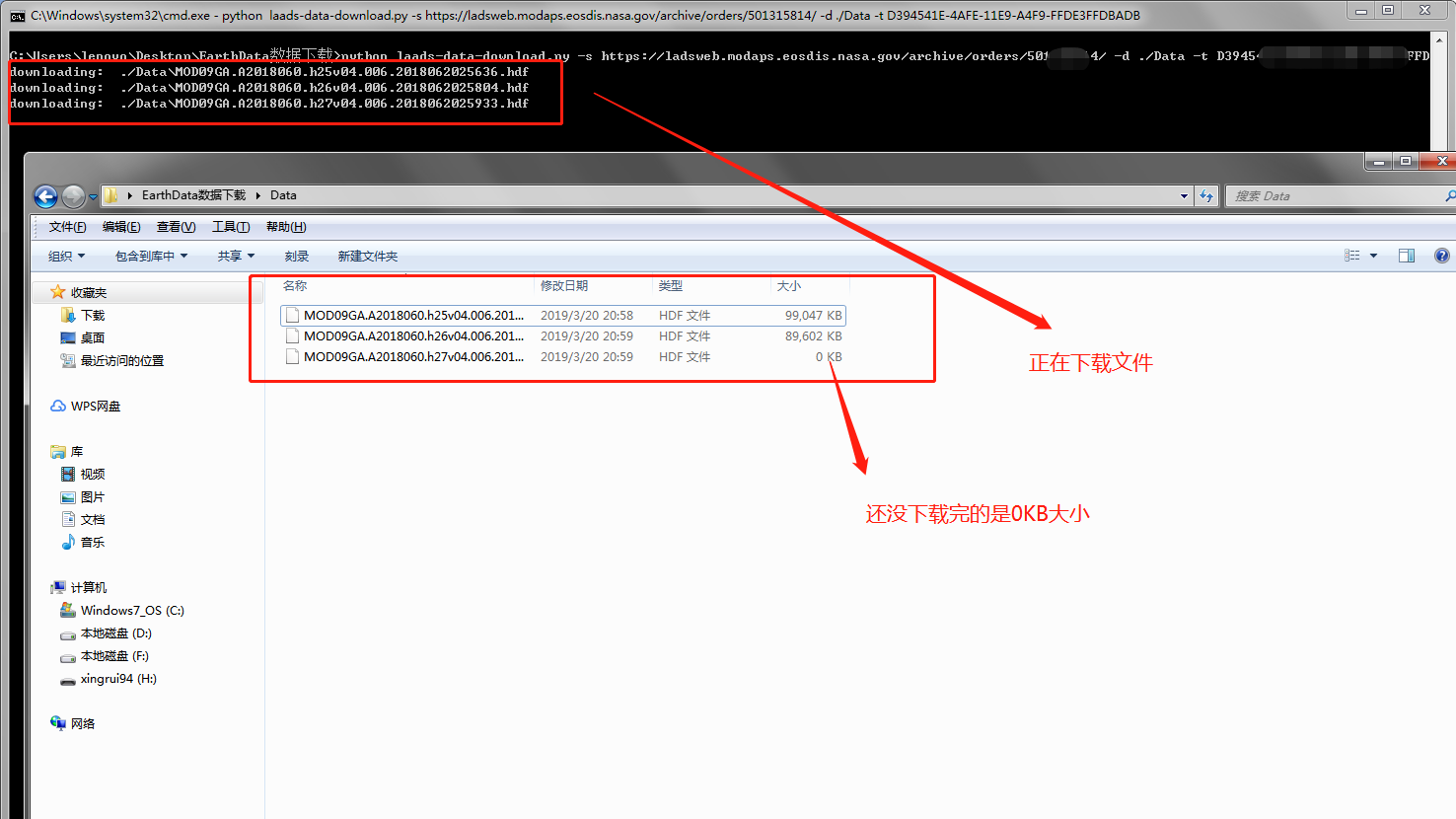Open WPS网盘 from the sidebar
The width and height of the screenshot is (1456, 819).
(x=94, y=405)
